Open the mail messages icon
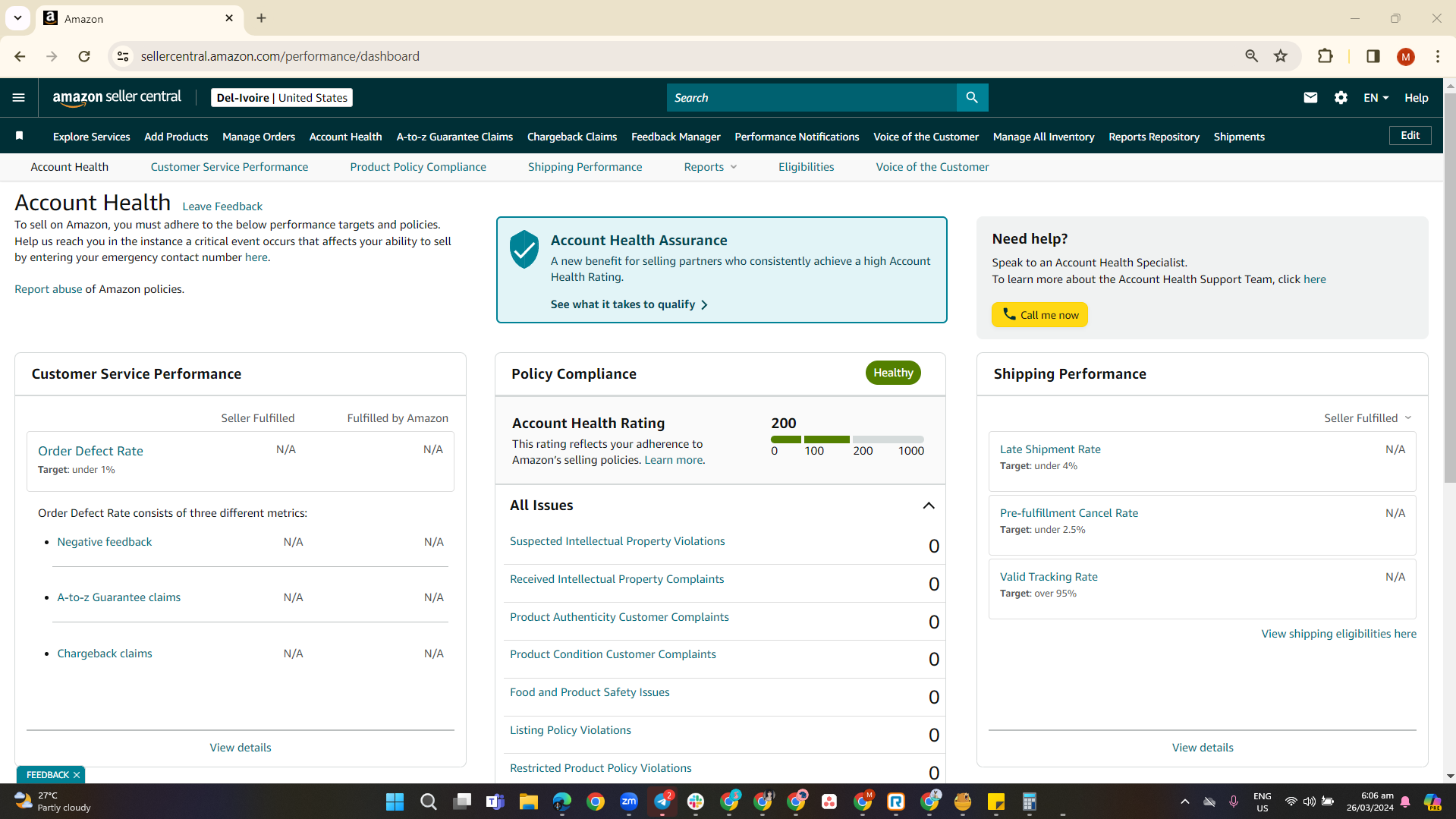The height and width of the screenshot is (819, 1456). point(1310,98)
